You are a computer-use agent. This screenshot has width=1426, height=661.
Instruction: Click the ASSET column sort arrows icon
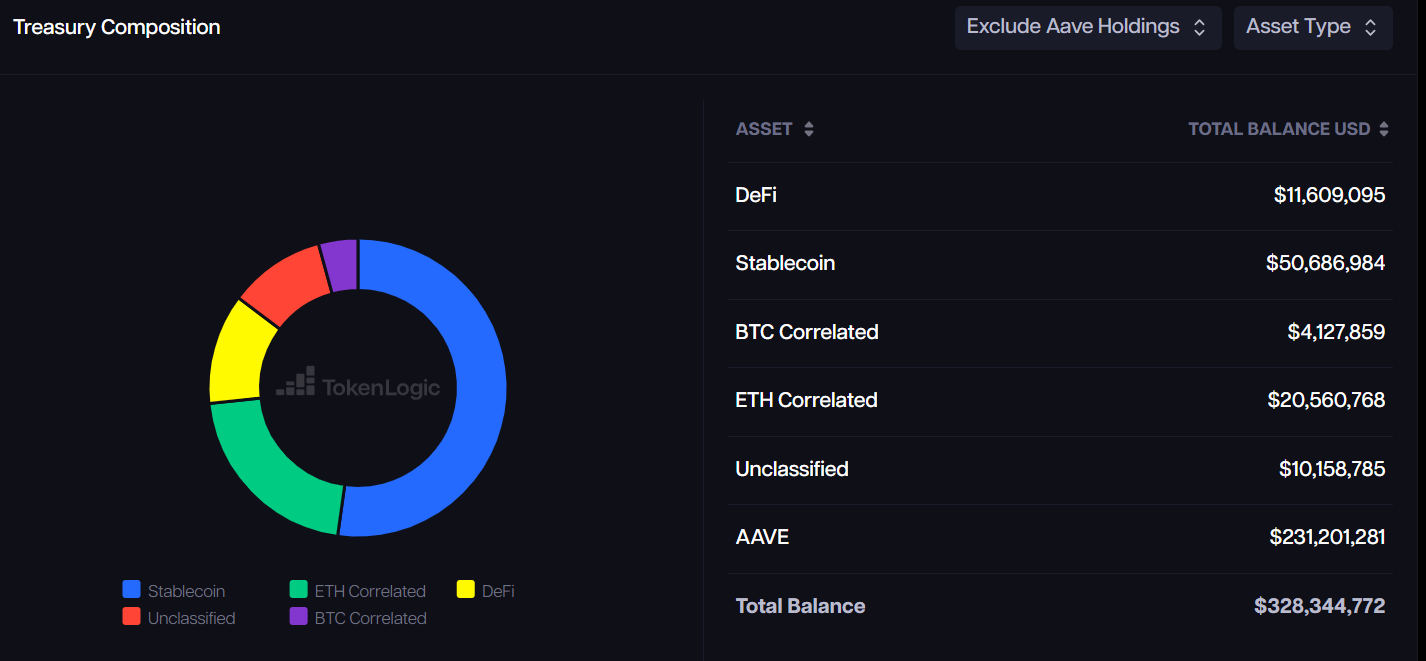(x=808, y=129)
